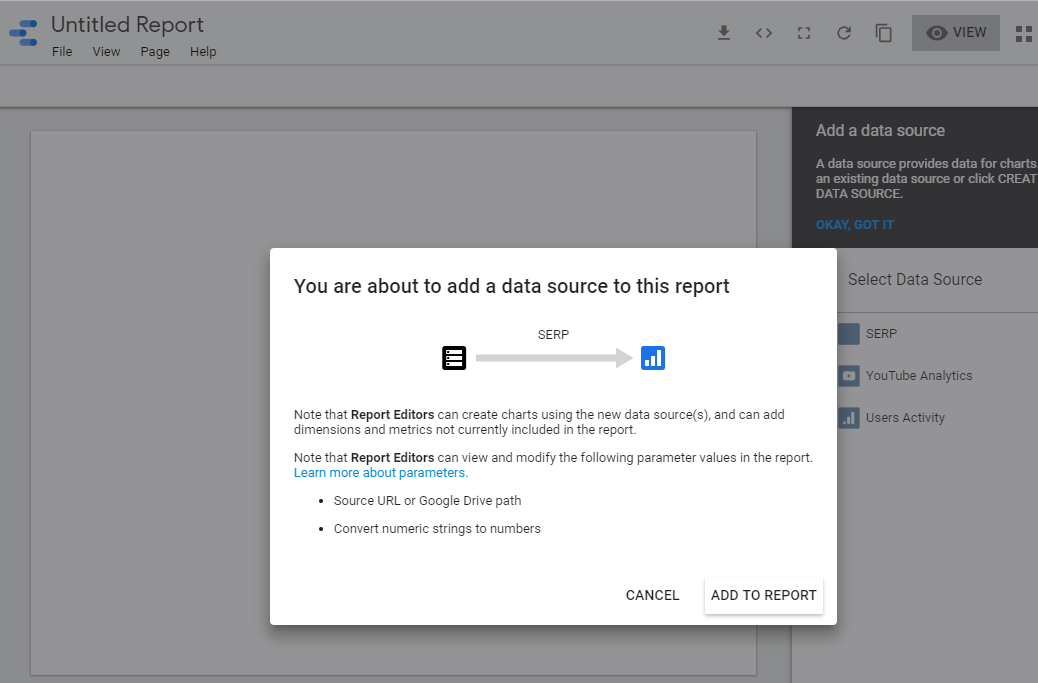Click the download report icon
The height and width of the screenshot is (683, 1038).
pos(724,33)
